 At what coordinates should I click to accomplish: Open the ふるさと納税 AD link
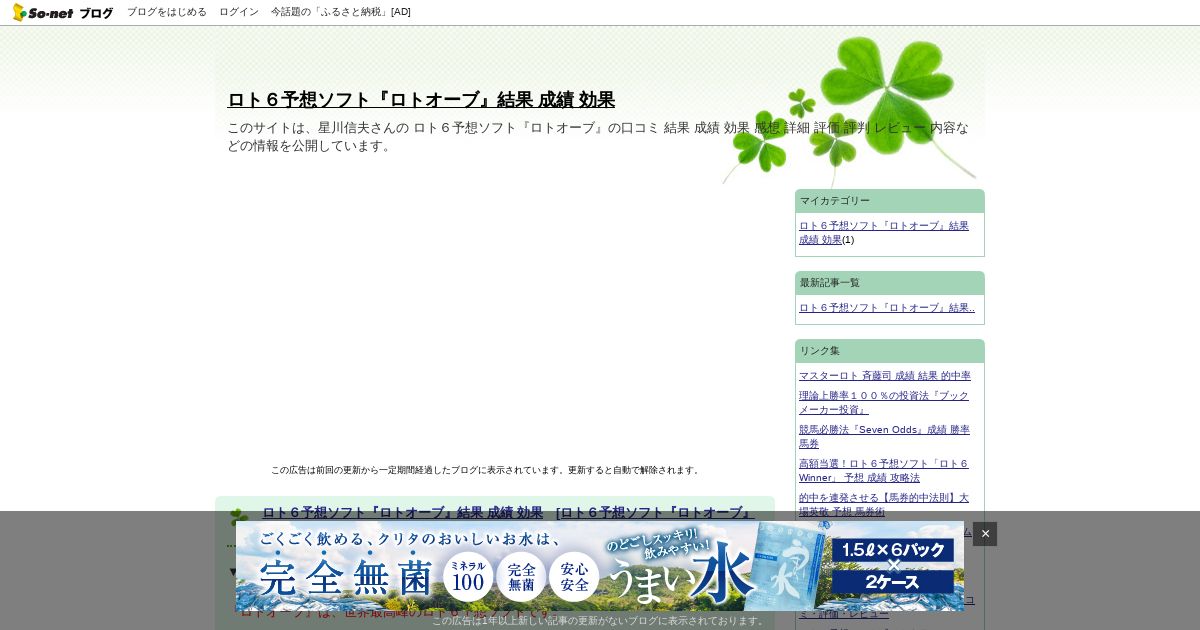(341, 12)
